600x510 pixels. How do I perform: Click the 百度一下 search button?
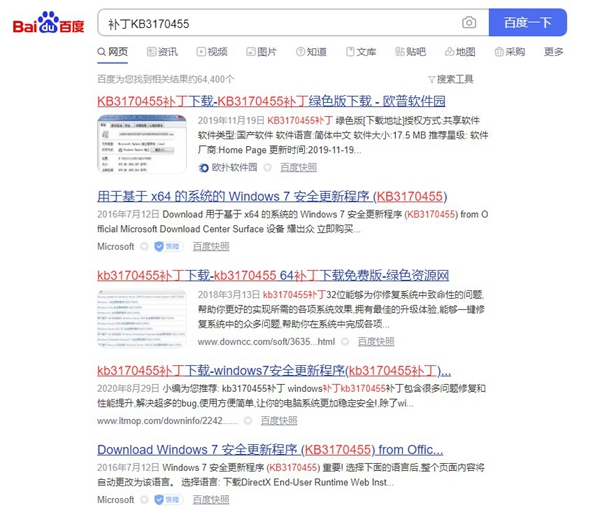point(528,23)
